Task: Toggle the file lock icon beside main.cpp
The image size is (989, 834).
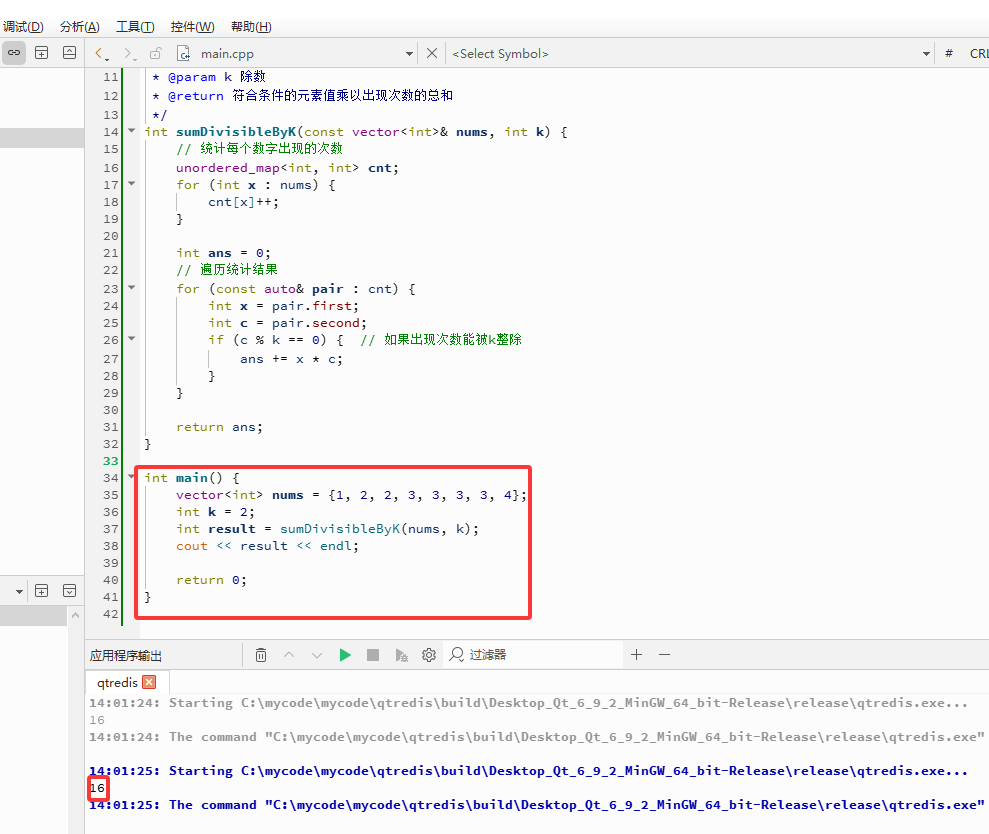Action: (x=156, y=54)
